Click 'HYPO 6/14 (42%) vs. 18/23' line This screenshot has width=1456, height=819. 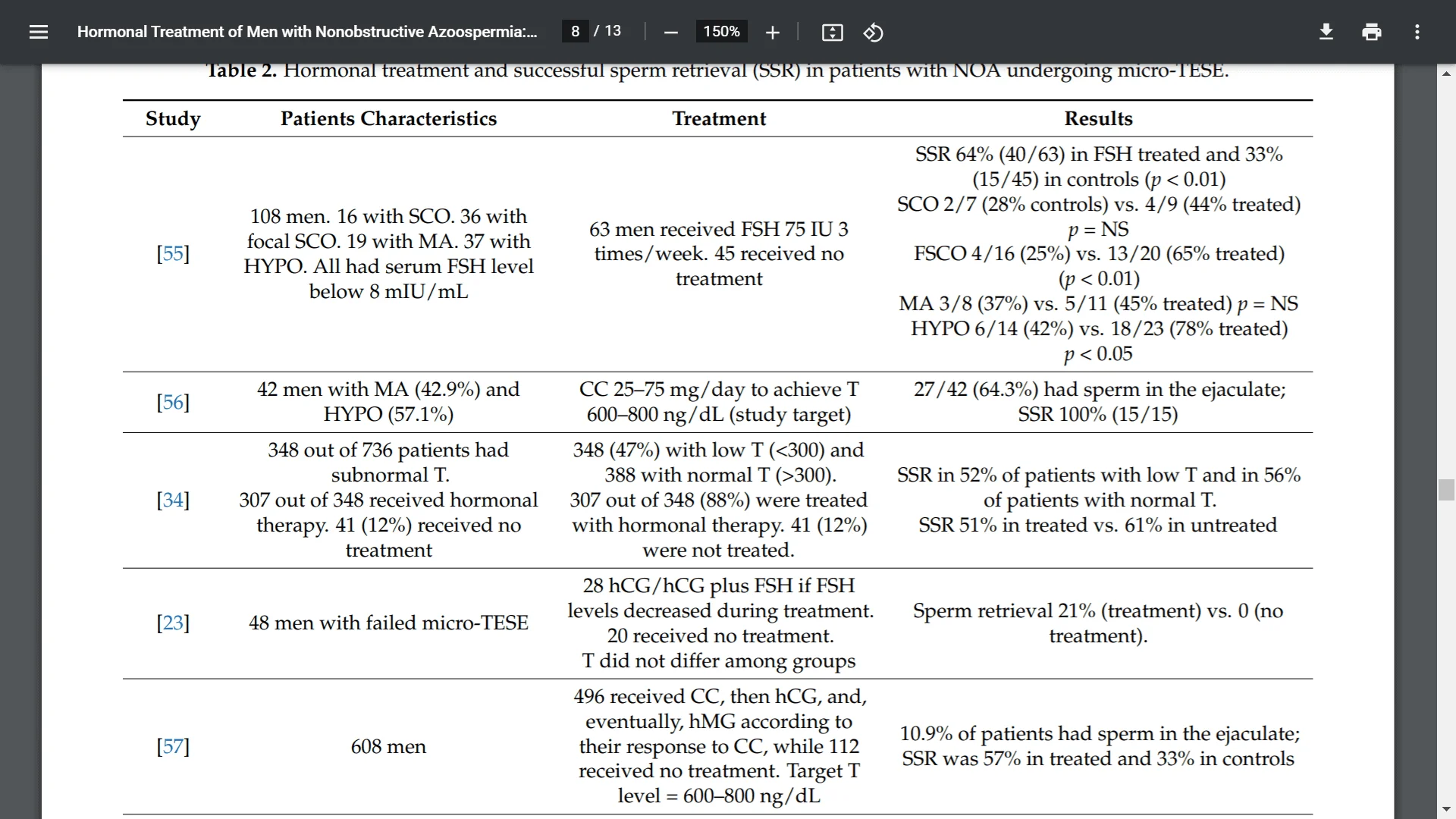[1099, 329]
